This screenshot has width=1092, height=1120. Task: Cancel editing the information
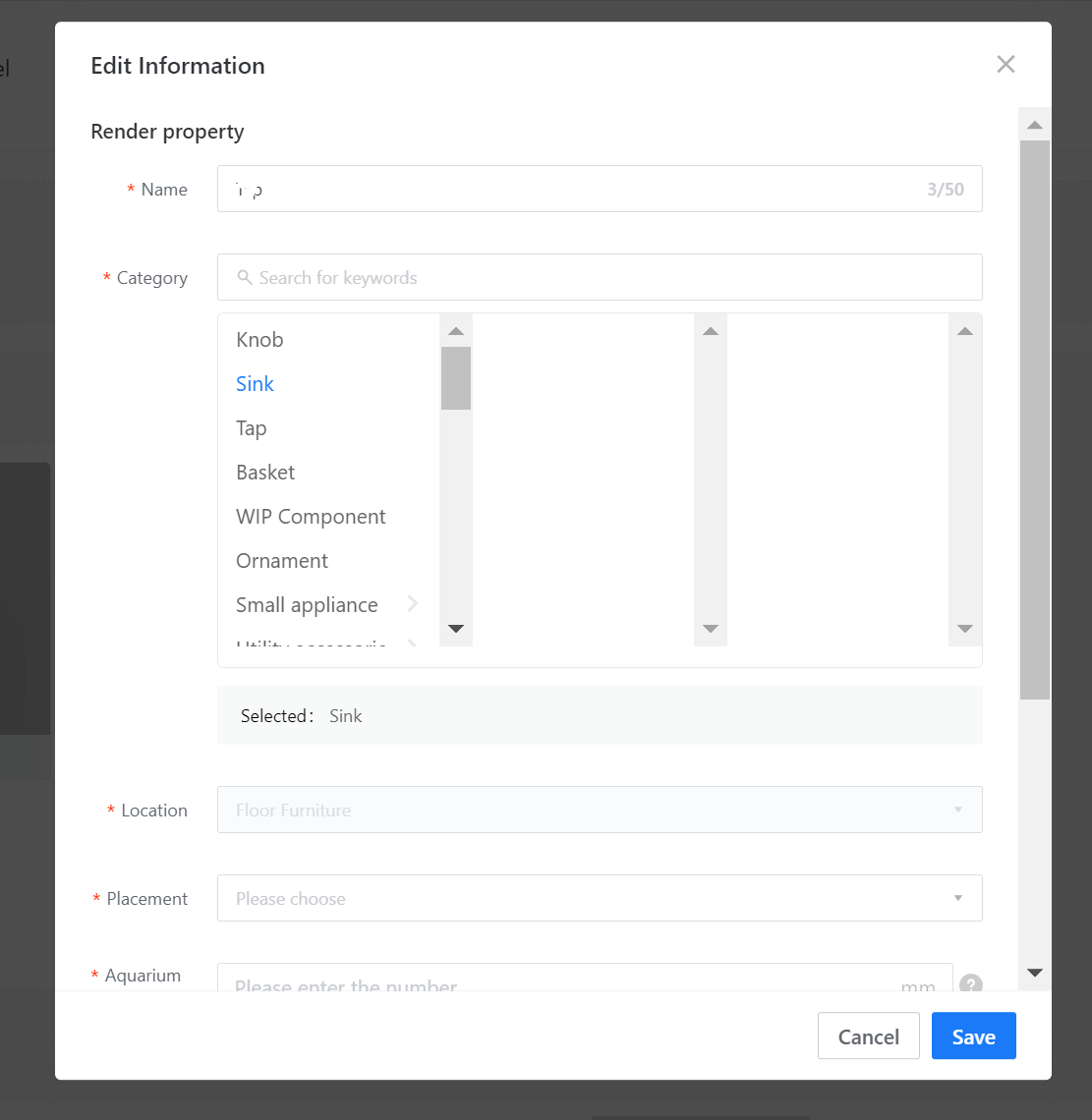tap(868, 1036)
